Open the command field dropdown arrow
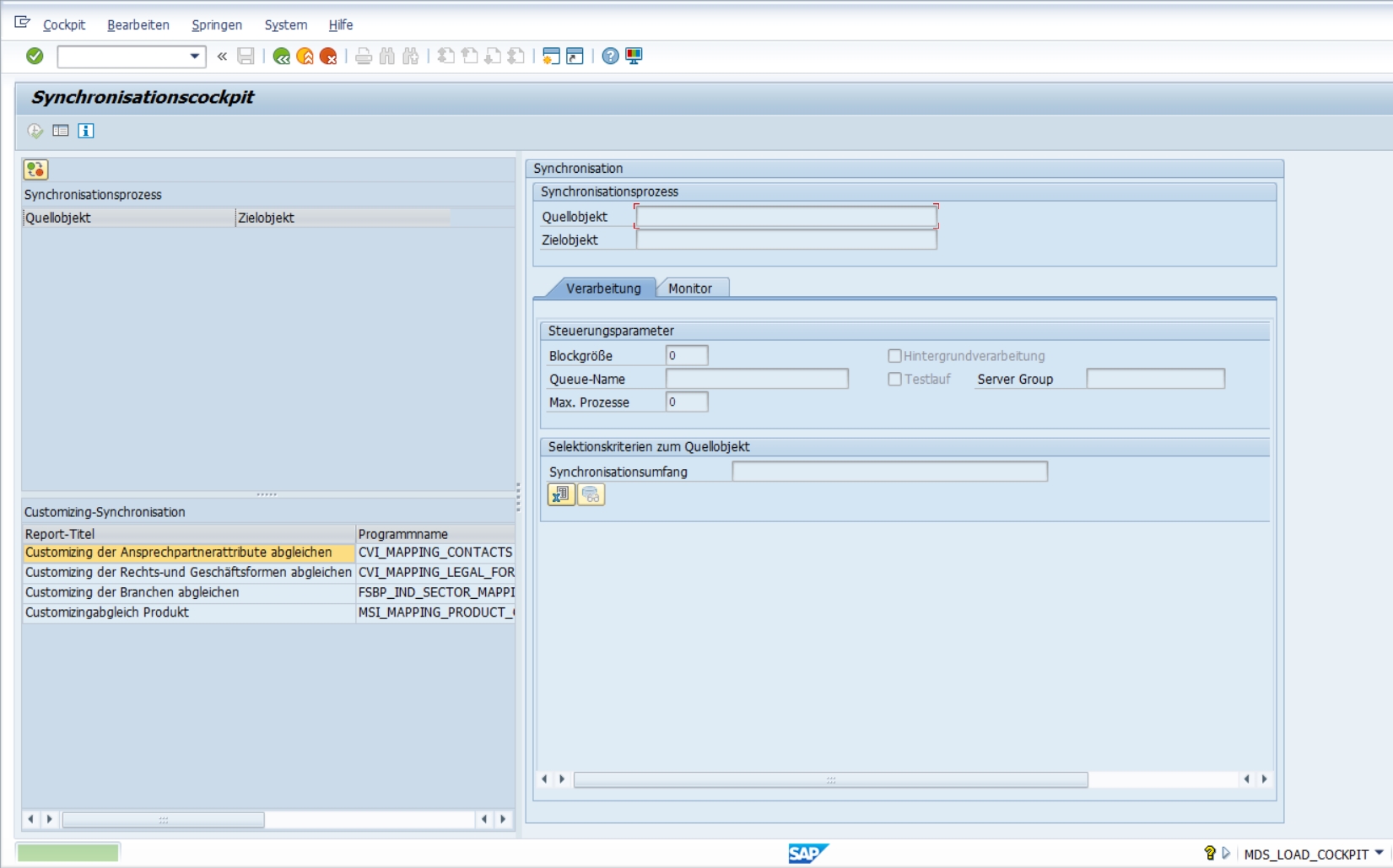 [x=195, y=57]
